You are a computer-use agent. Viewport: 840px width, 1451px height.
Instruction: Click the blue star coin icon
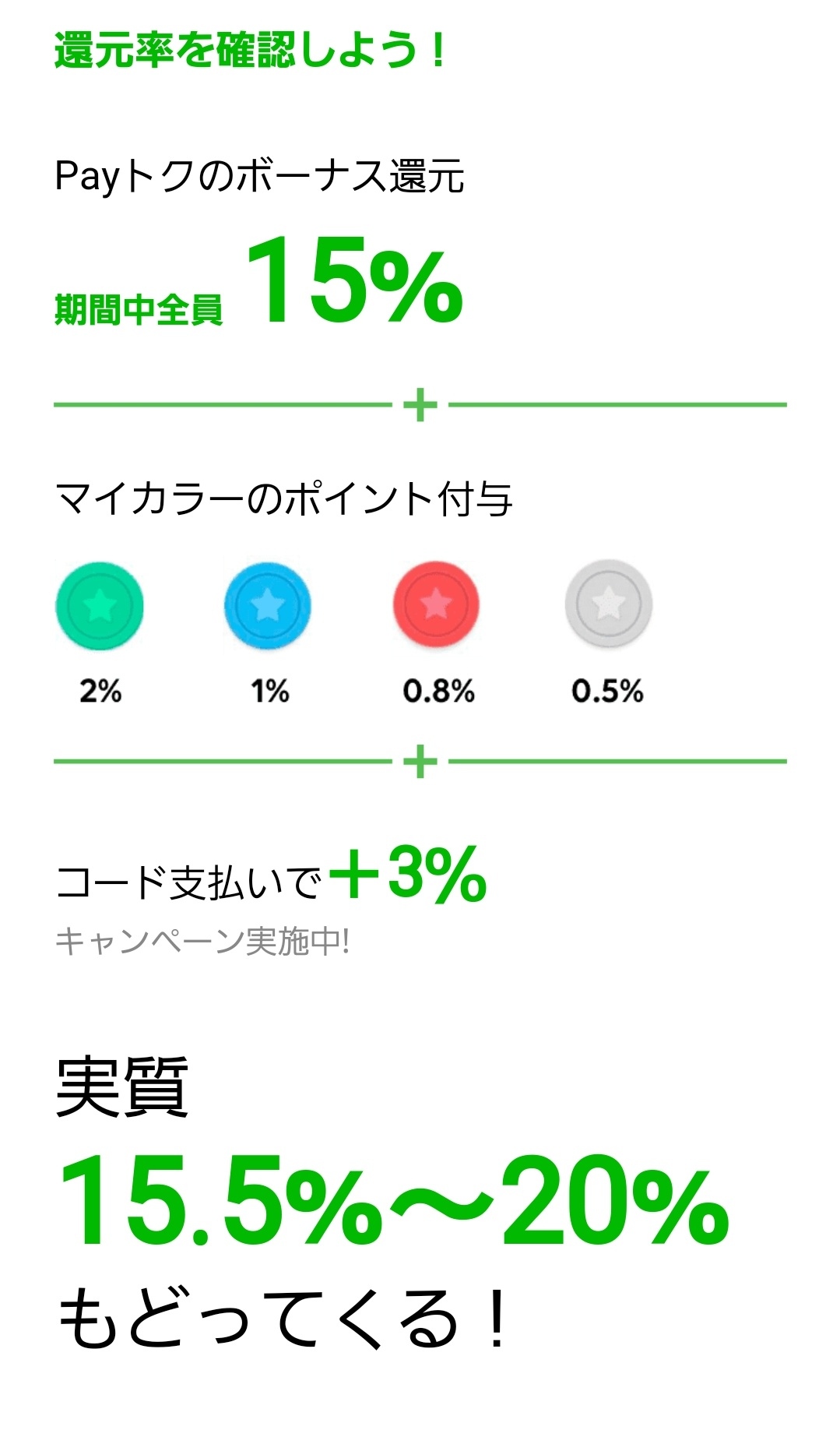(x=268, y=605)
